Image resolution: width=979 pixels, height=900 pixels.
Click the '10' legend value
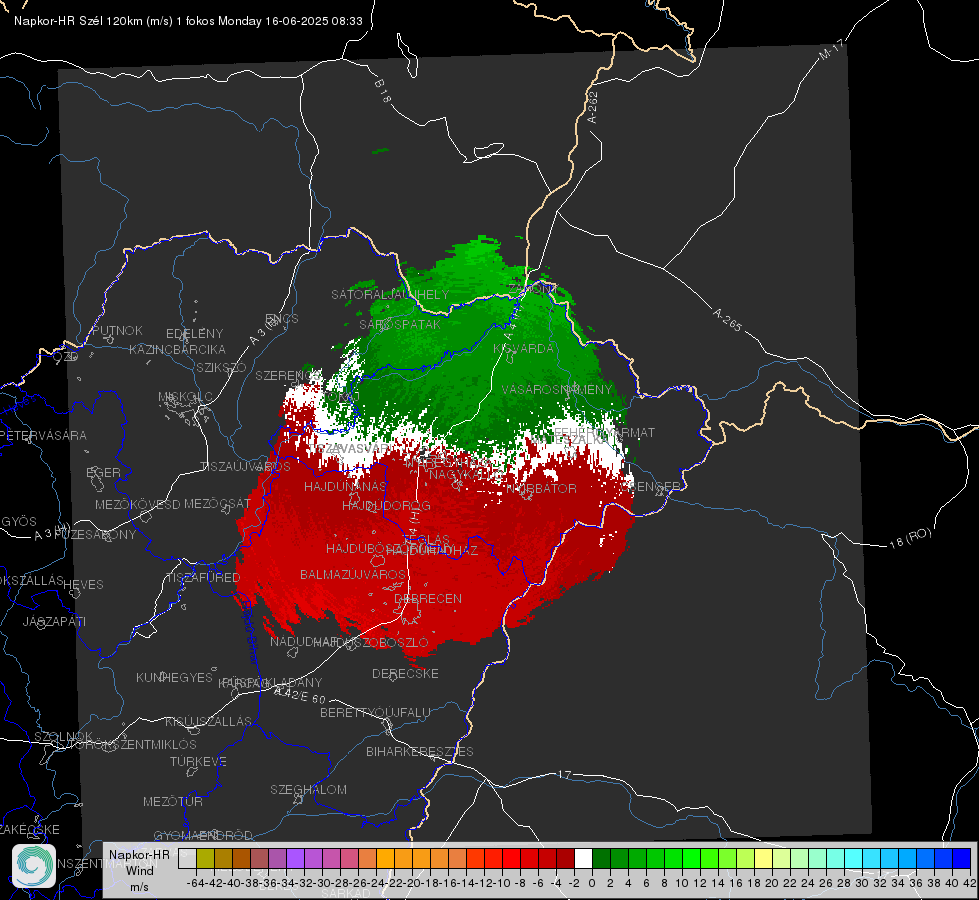[x=682, y=883]
